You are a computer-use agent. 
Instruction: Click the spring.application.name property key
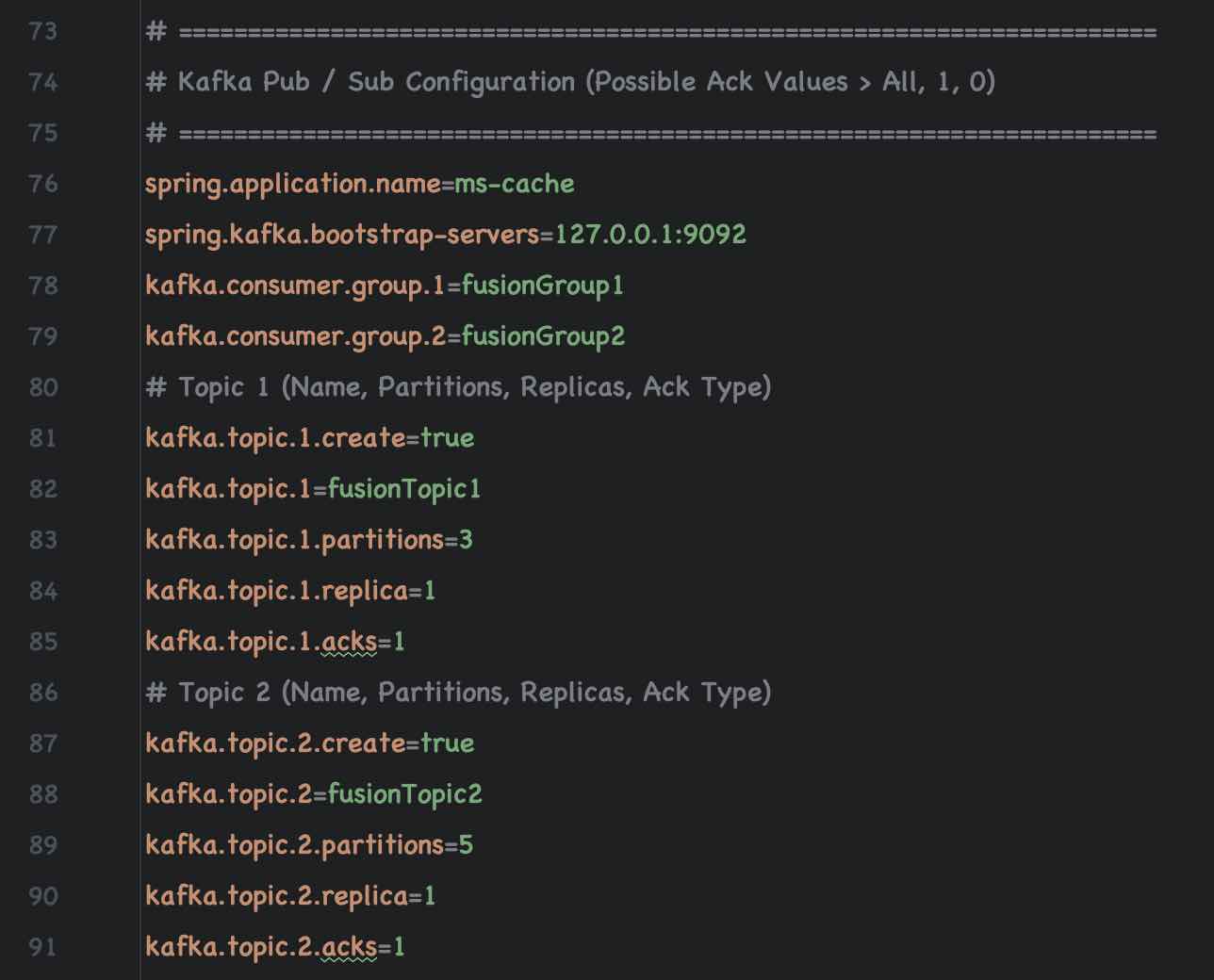(x=293, y=184)
